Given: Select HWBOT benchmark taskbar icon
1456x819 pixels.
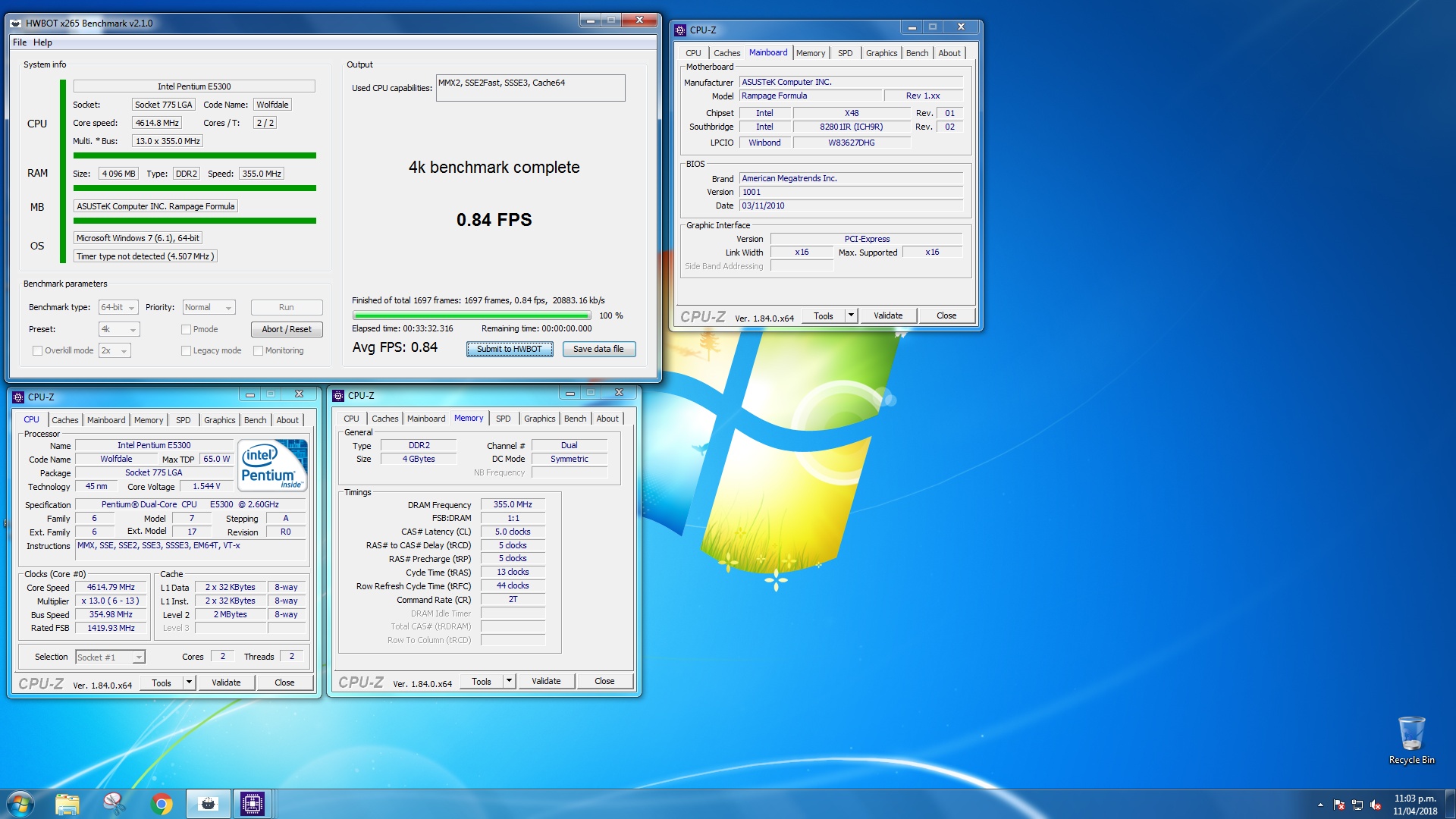Looking at the screenshot, I should 209,804.
